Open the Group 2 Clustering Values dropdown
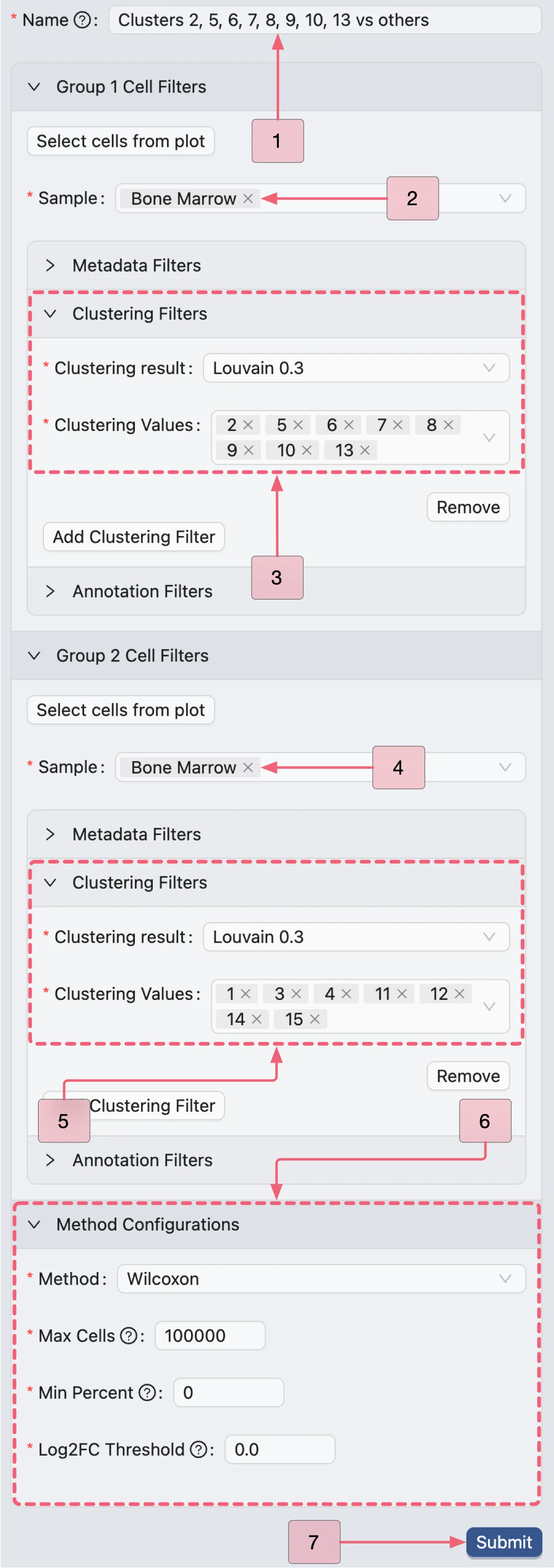The height and width of the screenshot is (1568, 554). click(x=489, y=1006)
